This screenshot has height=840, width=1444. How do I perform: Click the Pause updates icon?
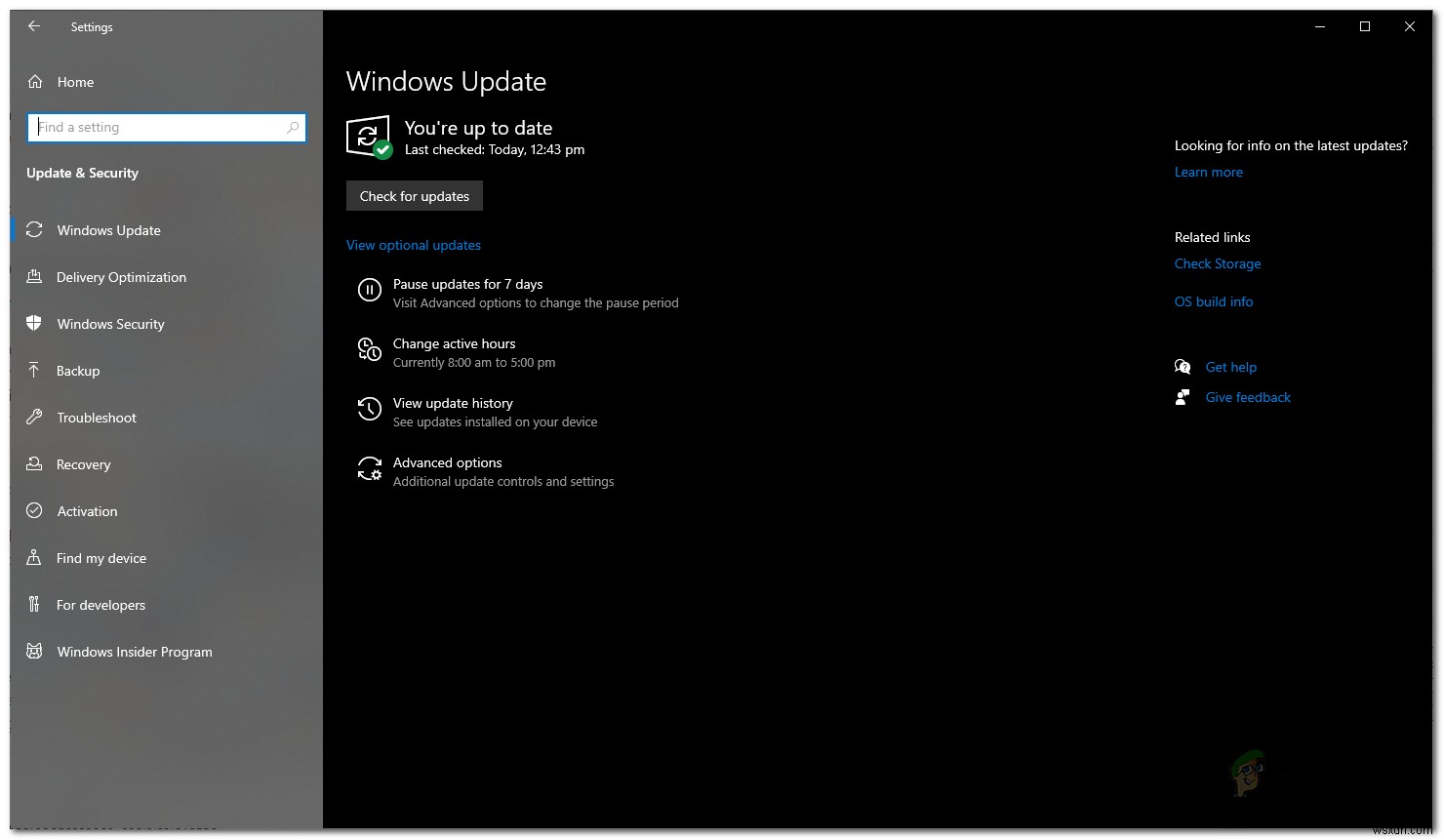(x=369, y=289)
